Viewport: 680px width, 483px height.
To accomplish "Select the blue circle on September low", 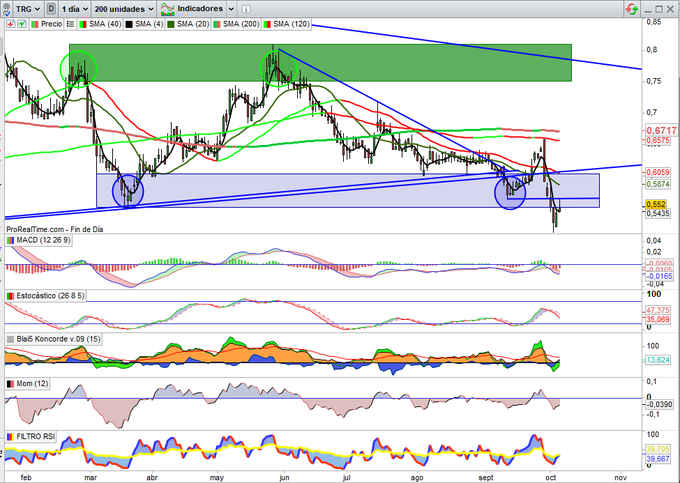I will [510, 193].
